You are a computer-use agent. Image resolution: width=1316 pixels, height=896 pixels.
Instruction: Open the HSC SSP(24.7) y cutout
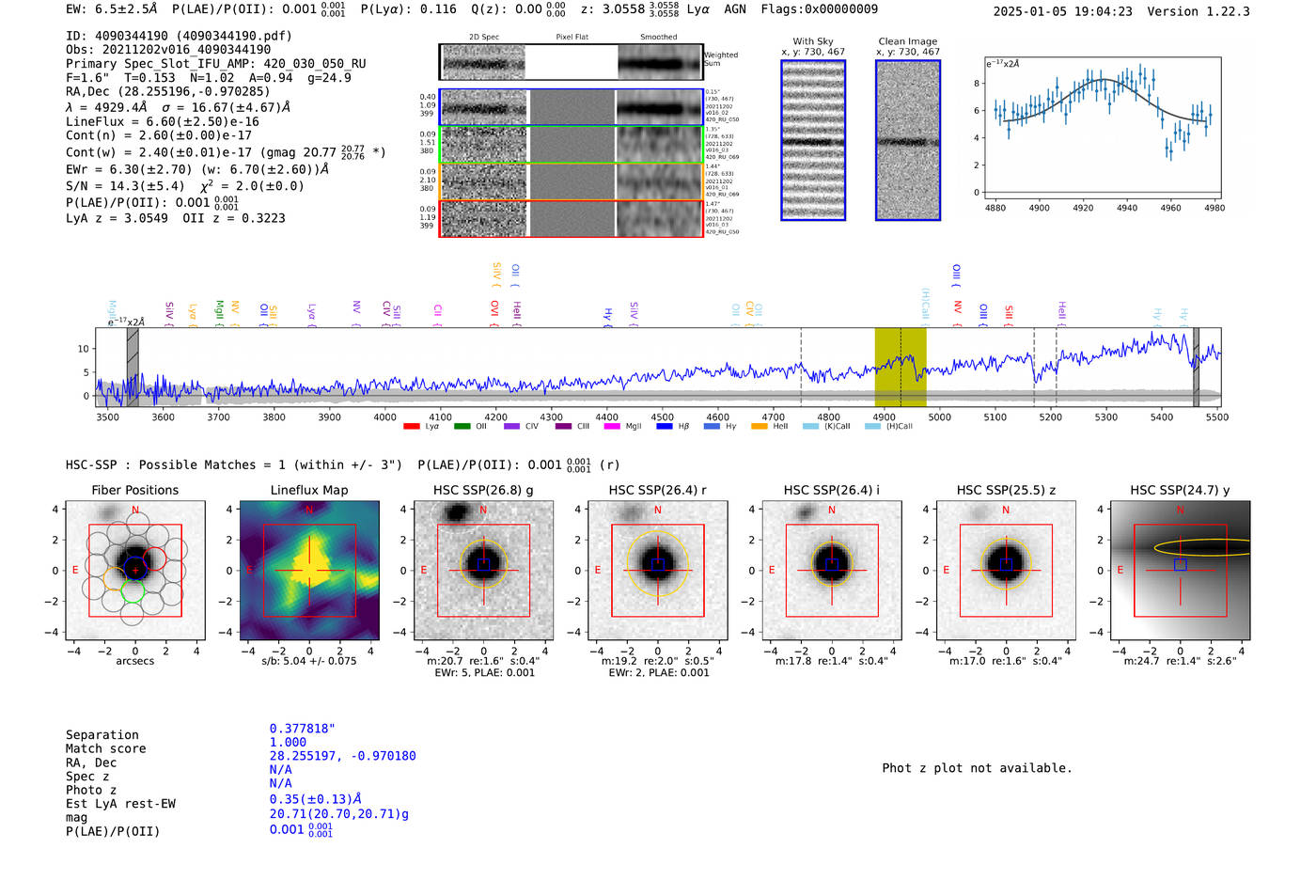click(x=1181, y=571)
